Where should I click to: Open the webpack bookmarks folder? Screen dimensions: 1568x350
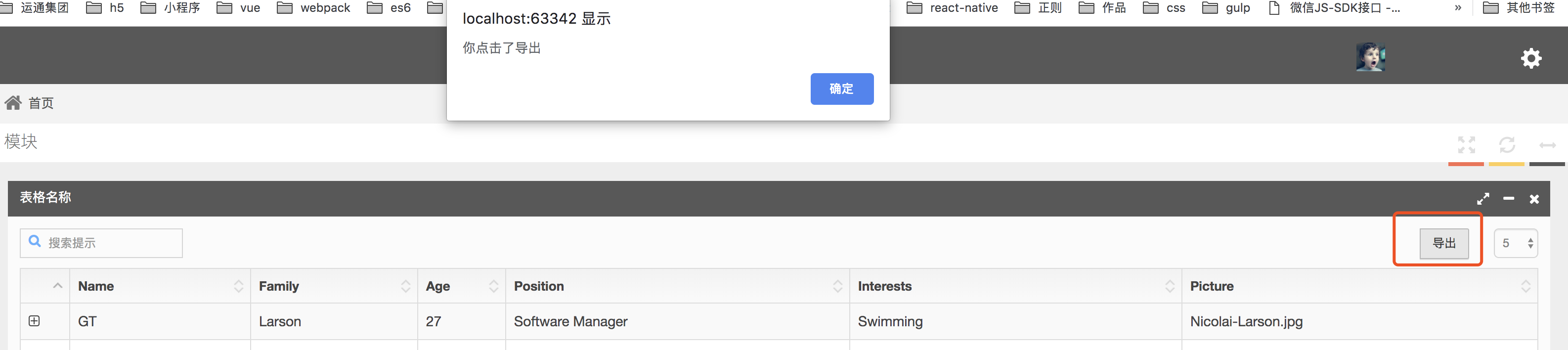(314, 8)
